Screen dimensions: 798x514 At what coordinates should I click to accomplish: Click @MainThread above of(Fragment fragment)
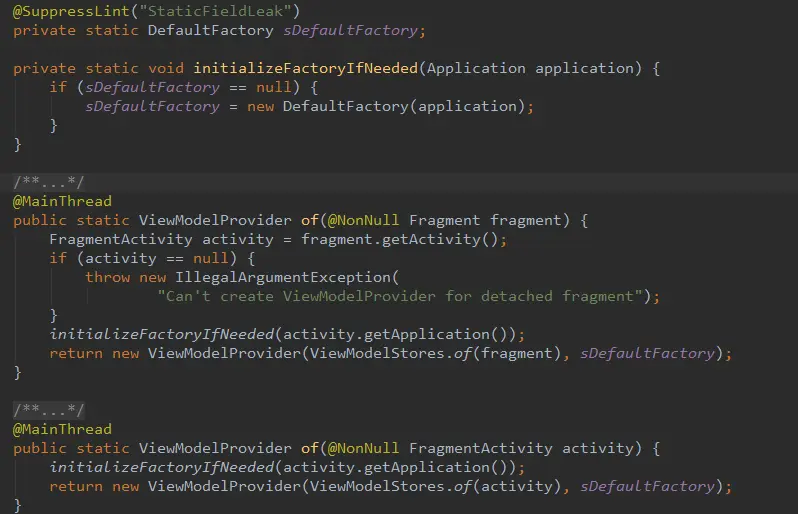tap(62, 202)
